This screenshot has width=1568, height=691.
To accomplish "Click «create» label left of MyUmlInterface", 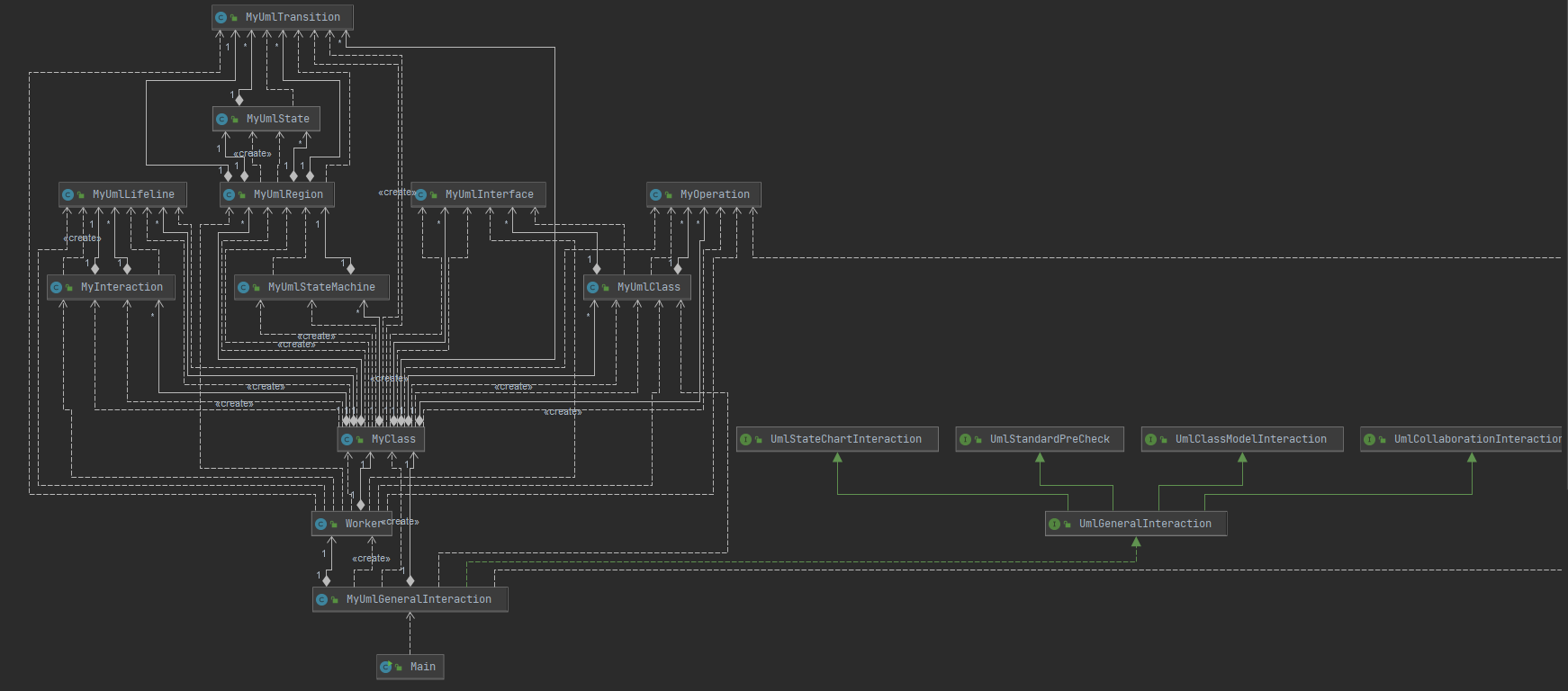I will [396, 193].
